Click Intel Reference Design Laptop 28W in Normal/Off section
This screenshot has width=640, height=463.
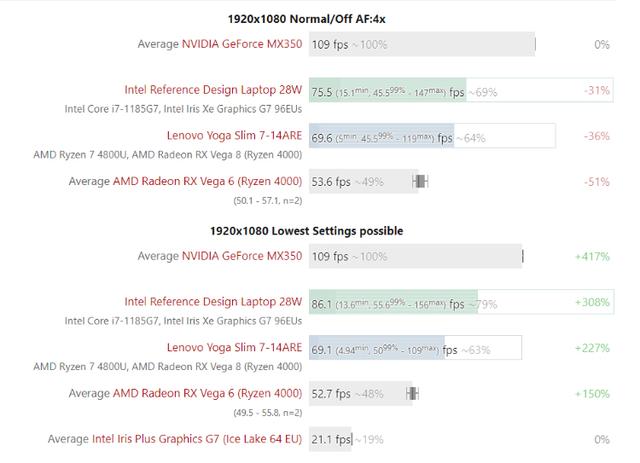tap(212, 89)
